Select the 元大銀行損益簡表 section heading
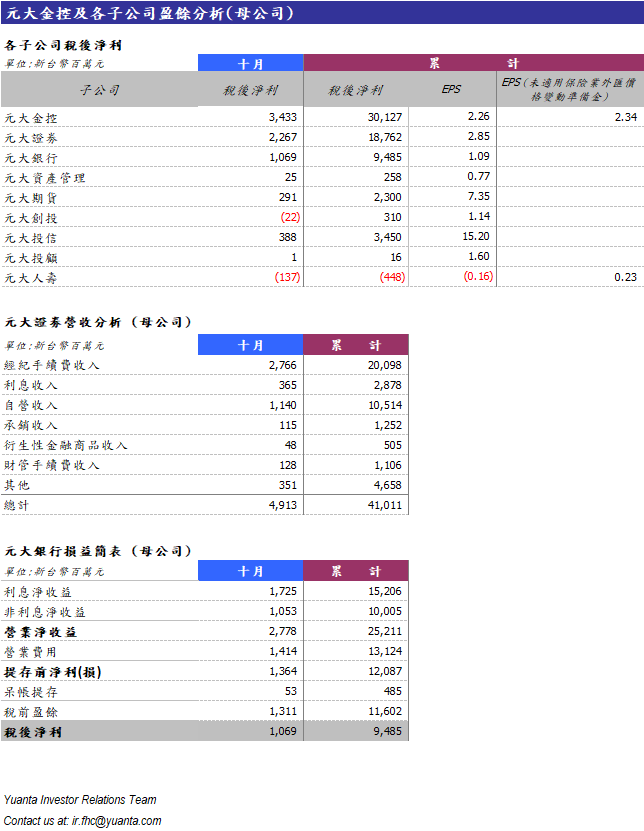 [x=98, y=551]
